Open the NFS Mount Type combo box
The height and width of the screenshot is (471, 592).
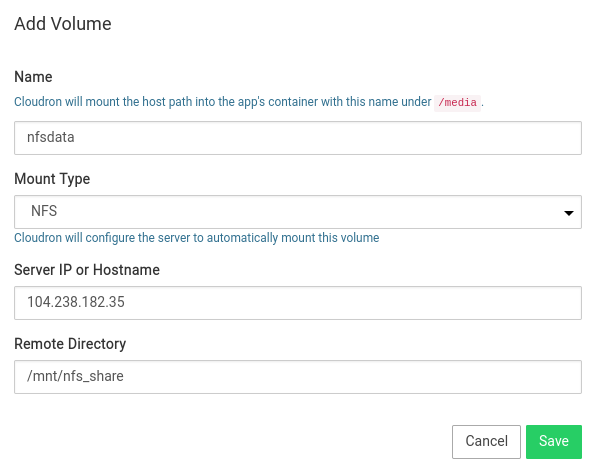coord(298,212)
